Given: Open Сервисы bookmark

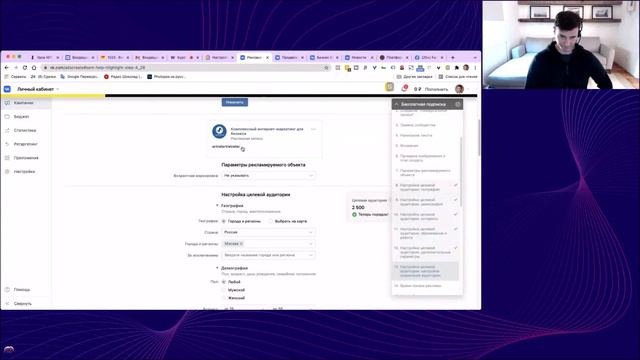Looking at the screenshot, I should 16,77.
